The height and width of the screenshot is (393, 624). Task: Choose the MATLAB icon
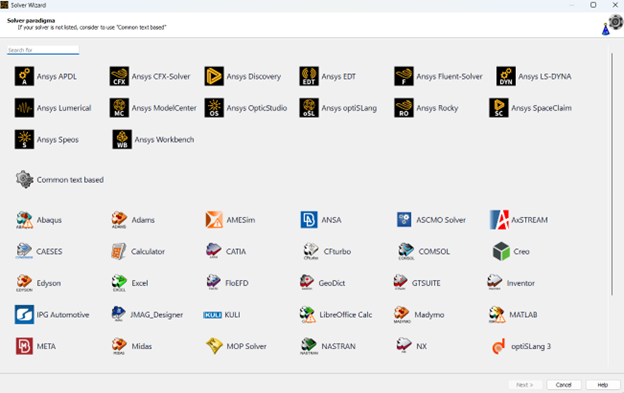click(497, 315)
